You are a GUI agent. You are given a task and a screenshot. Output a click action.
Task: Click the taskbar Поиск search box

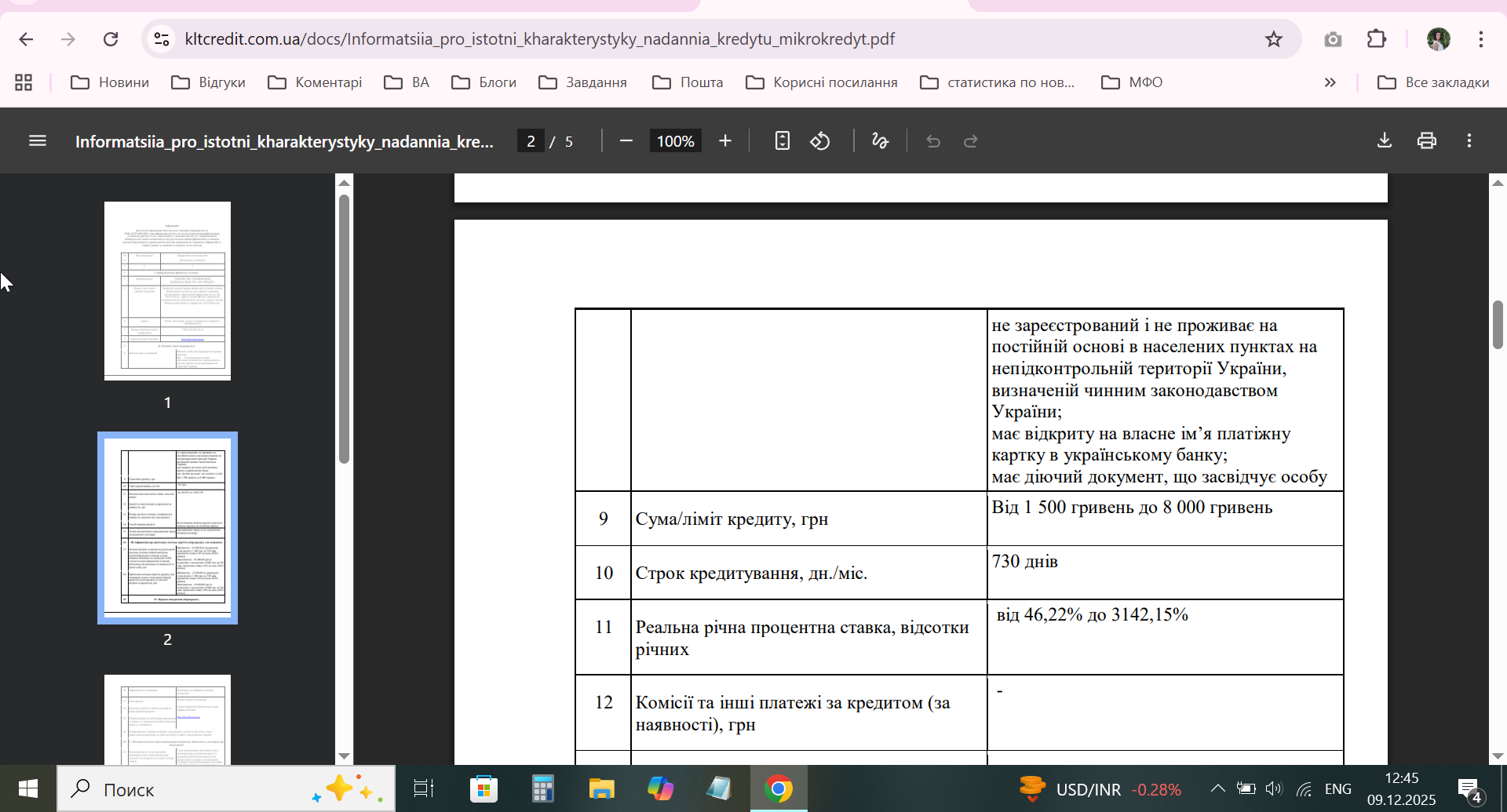226,788
